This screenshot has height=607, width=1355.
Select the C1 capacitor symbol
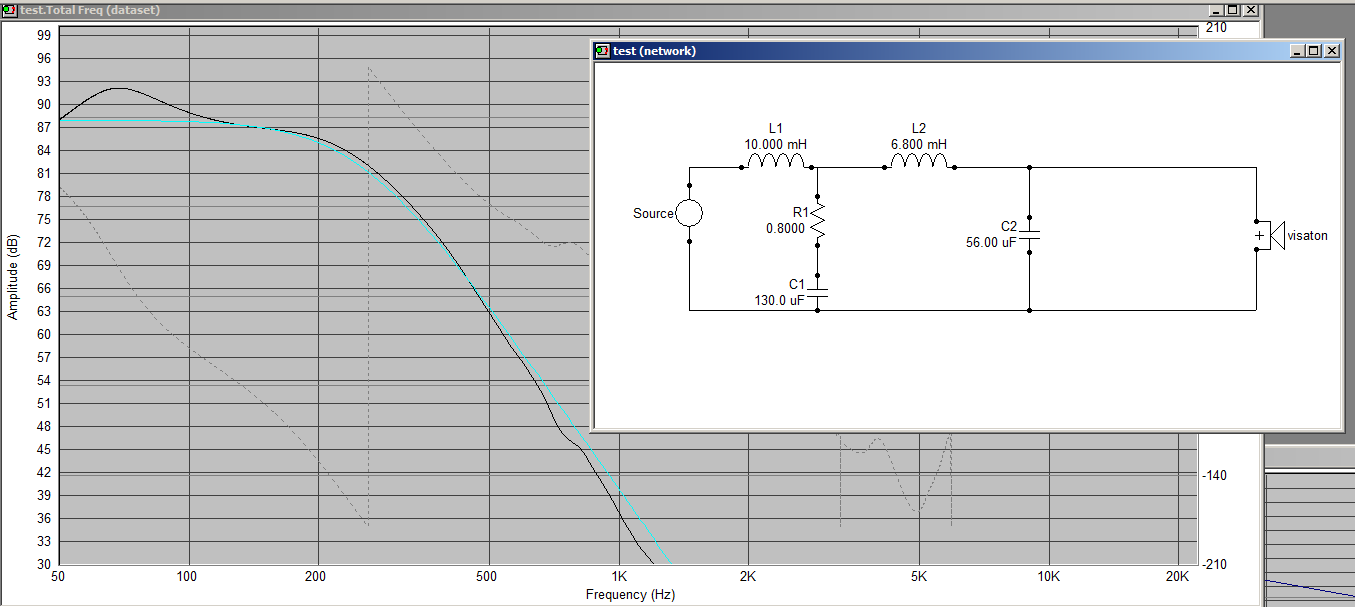[817, 293]
